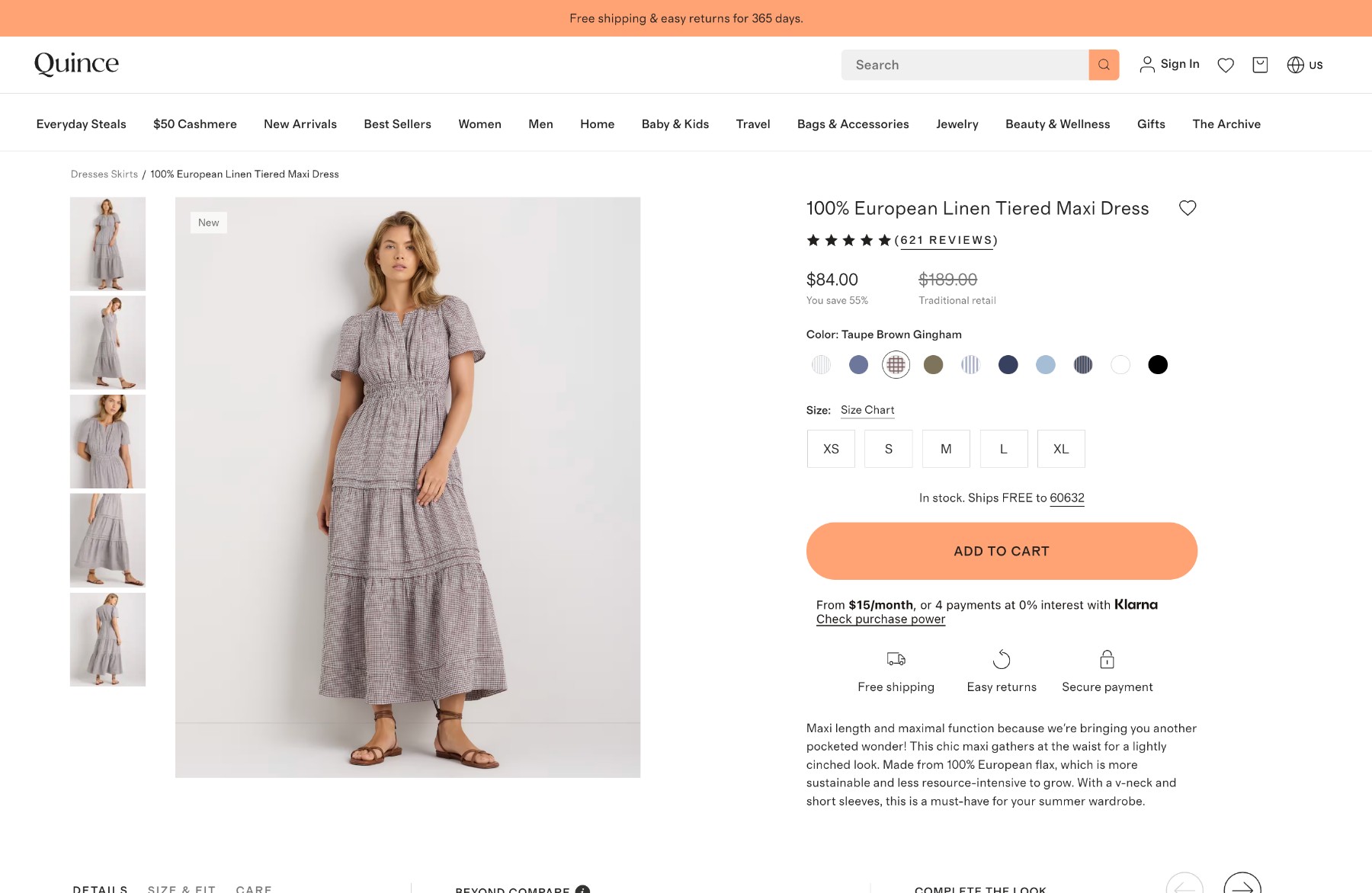Open the Women category menu
This screenshot has height=893, width=1372.
tap(479, 124)
